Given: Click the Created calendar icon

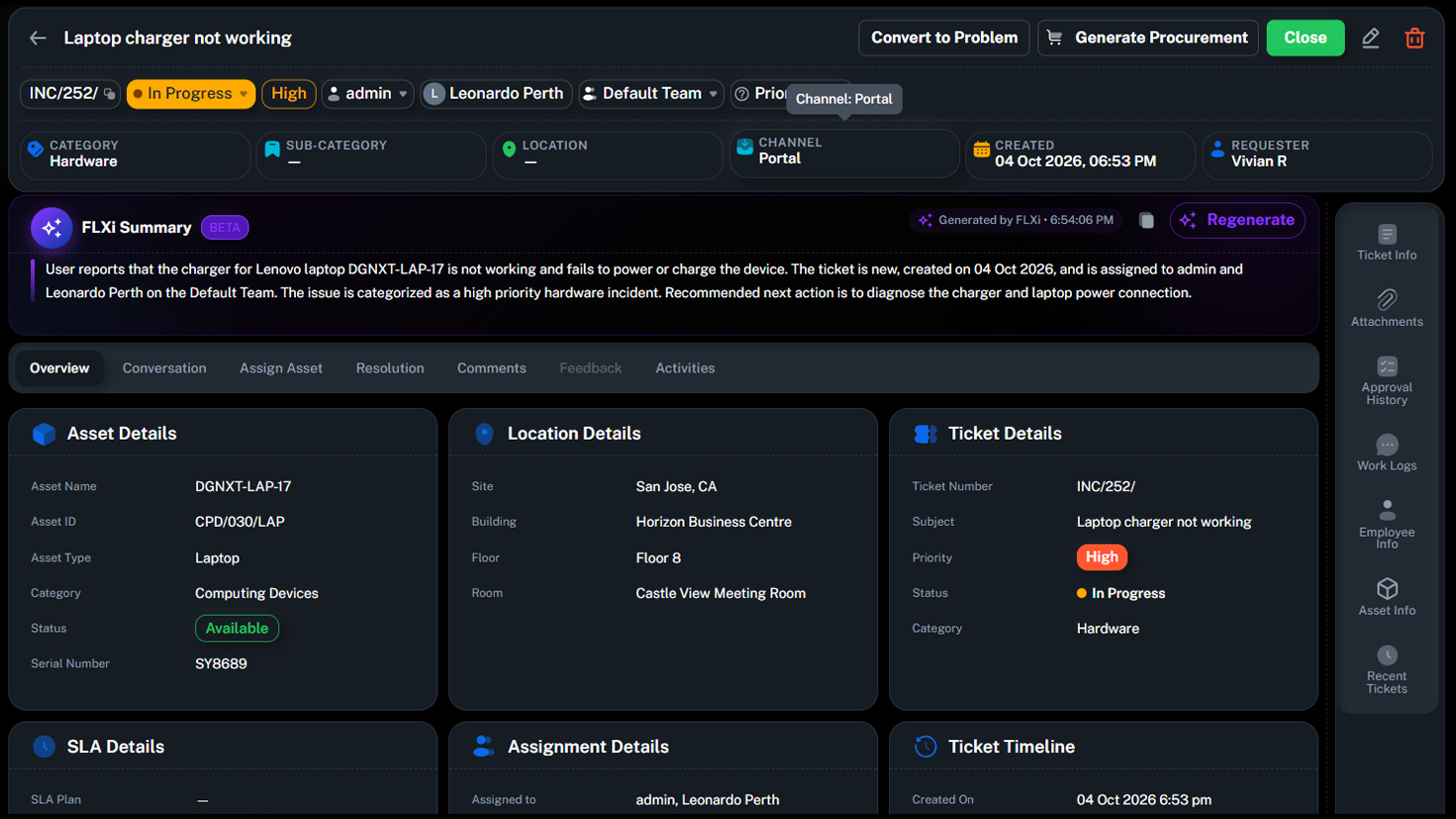Looking at the screenshot, I should point(982,150).
